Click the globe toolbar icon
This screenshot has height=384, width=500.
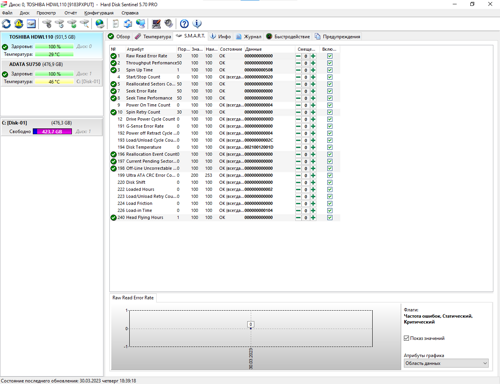coord(100,24)
